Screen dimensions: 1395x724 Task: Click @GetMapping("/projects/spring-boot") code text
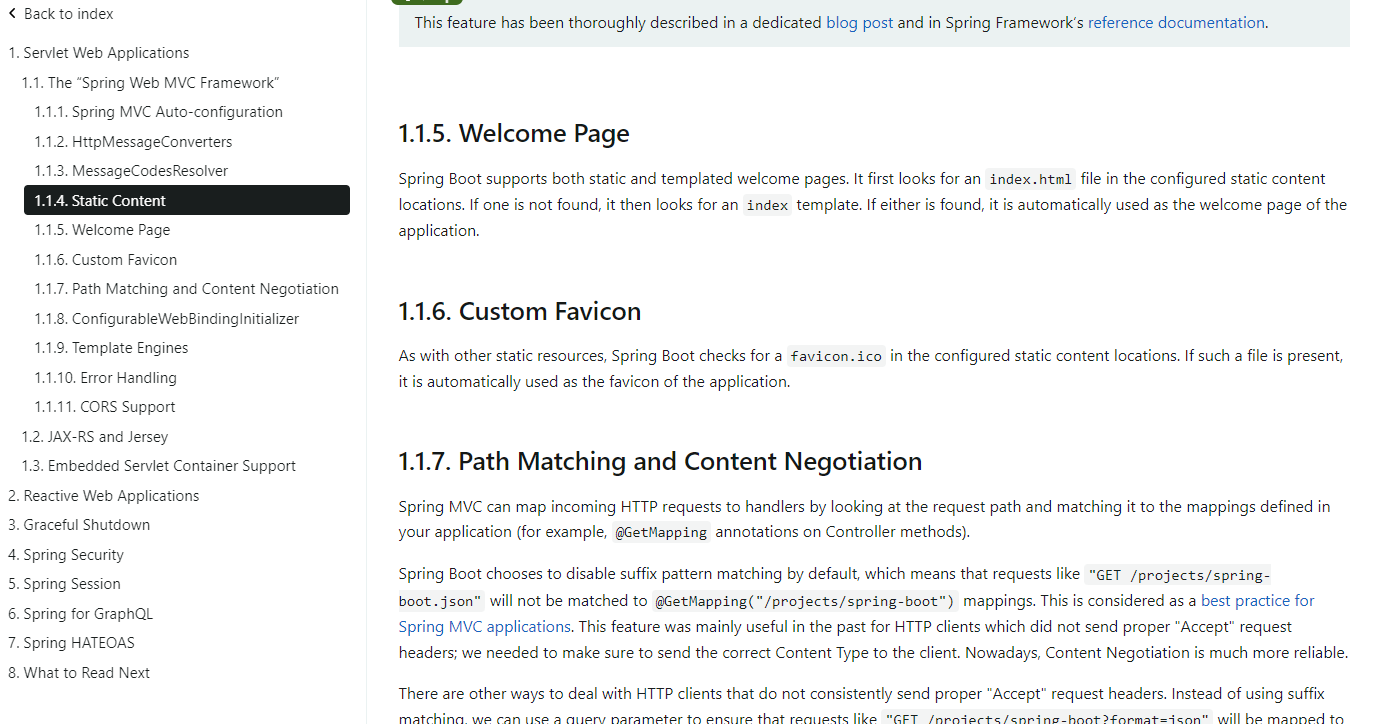(x=805, y=602)
